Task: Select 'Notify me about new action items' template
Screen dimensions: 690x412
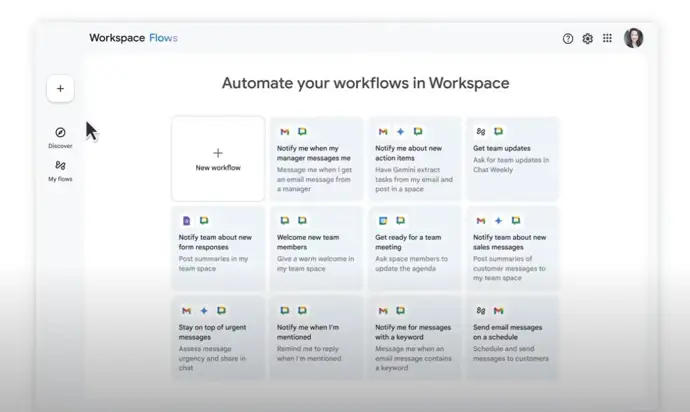Action: point(413,159)
